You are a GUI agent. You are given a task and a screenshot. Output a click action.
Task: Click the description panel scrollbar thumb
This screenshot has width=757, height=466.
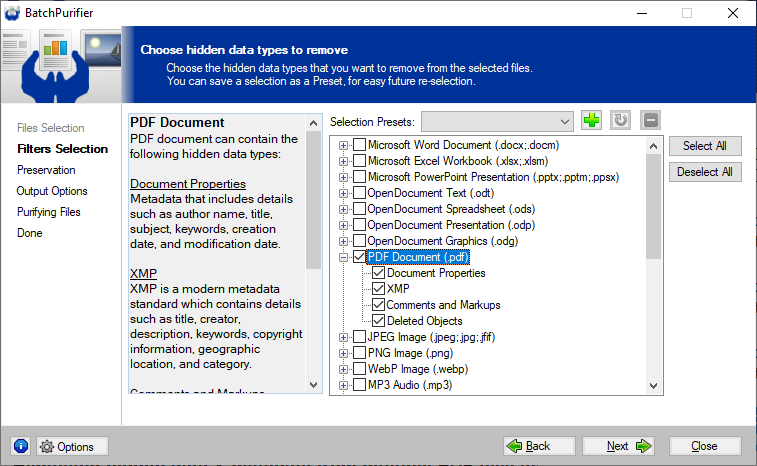coord(313,200)
